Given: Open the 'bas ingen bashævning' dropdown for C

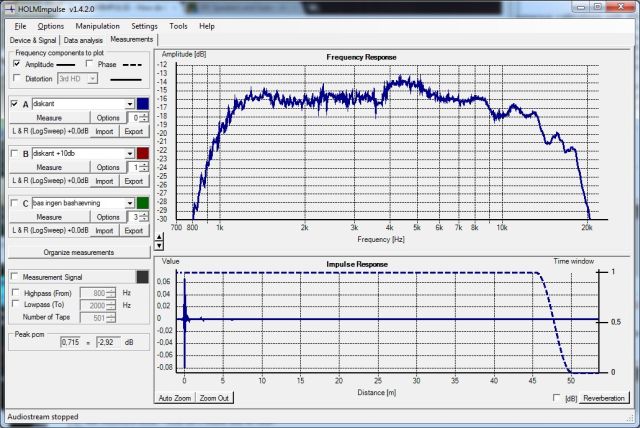Looking at the screenshot, I should 129,203.
